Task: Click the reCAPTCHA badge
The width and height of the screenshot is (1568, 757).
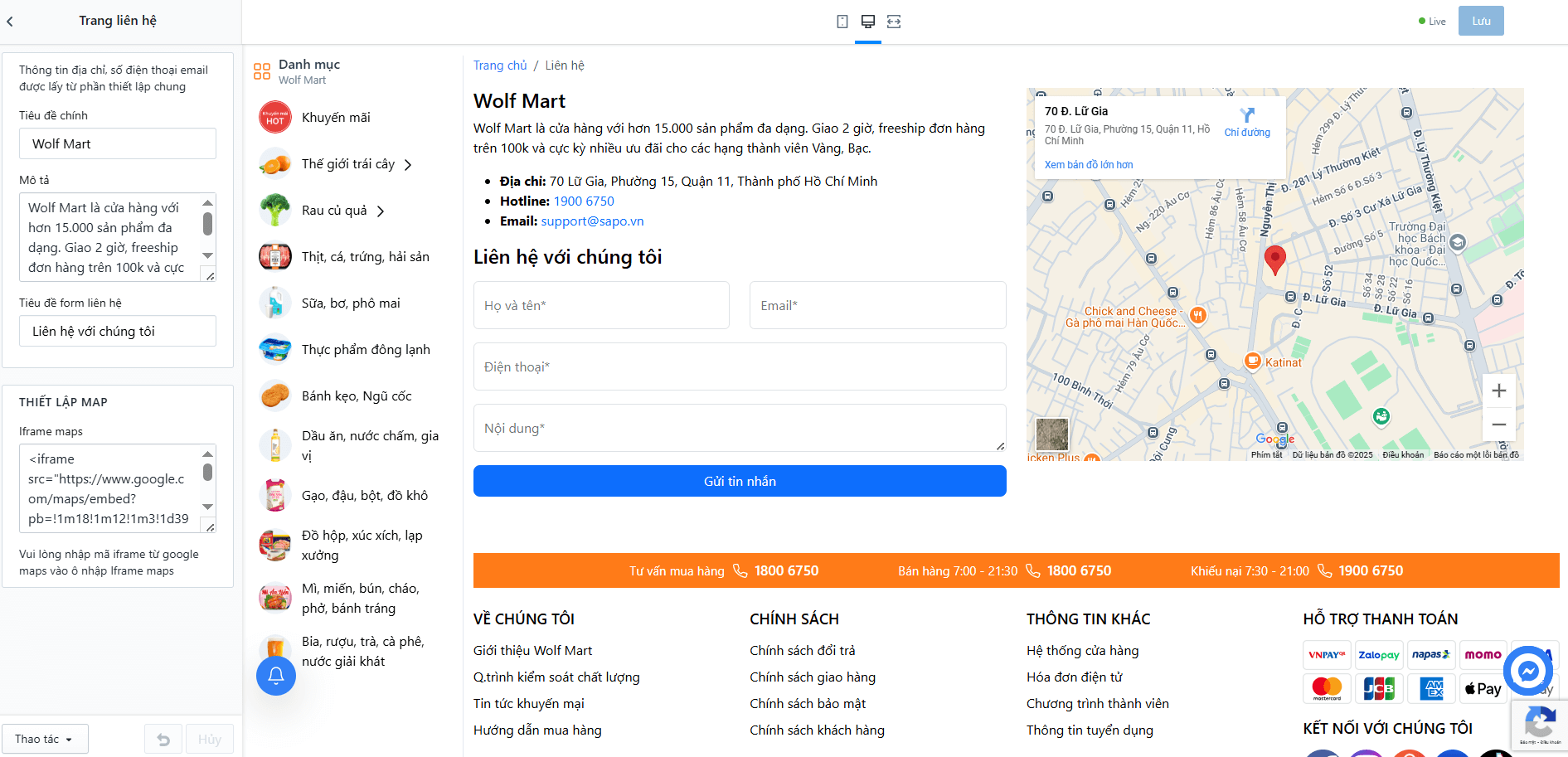Action: (1539, 726)
